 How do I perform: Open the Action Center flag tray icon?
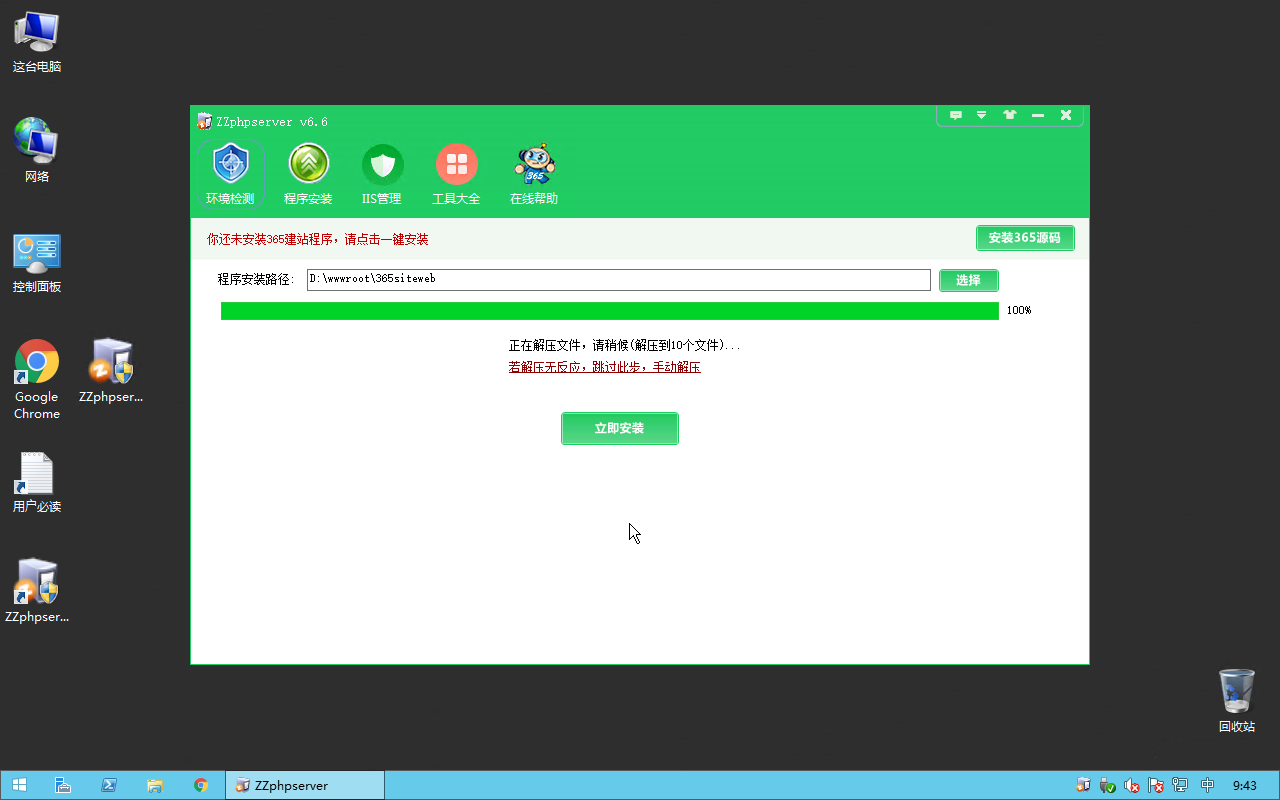point(1156,785)
